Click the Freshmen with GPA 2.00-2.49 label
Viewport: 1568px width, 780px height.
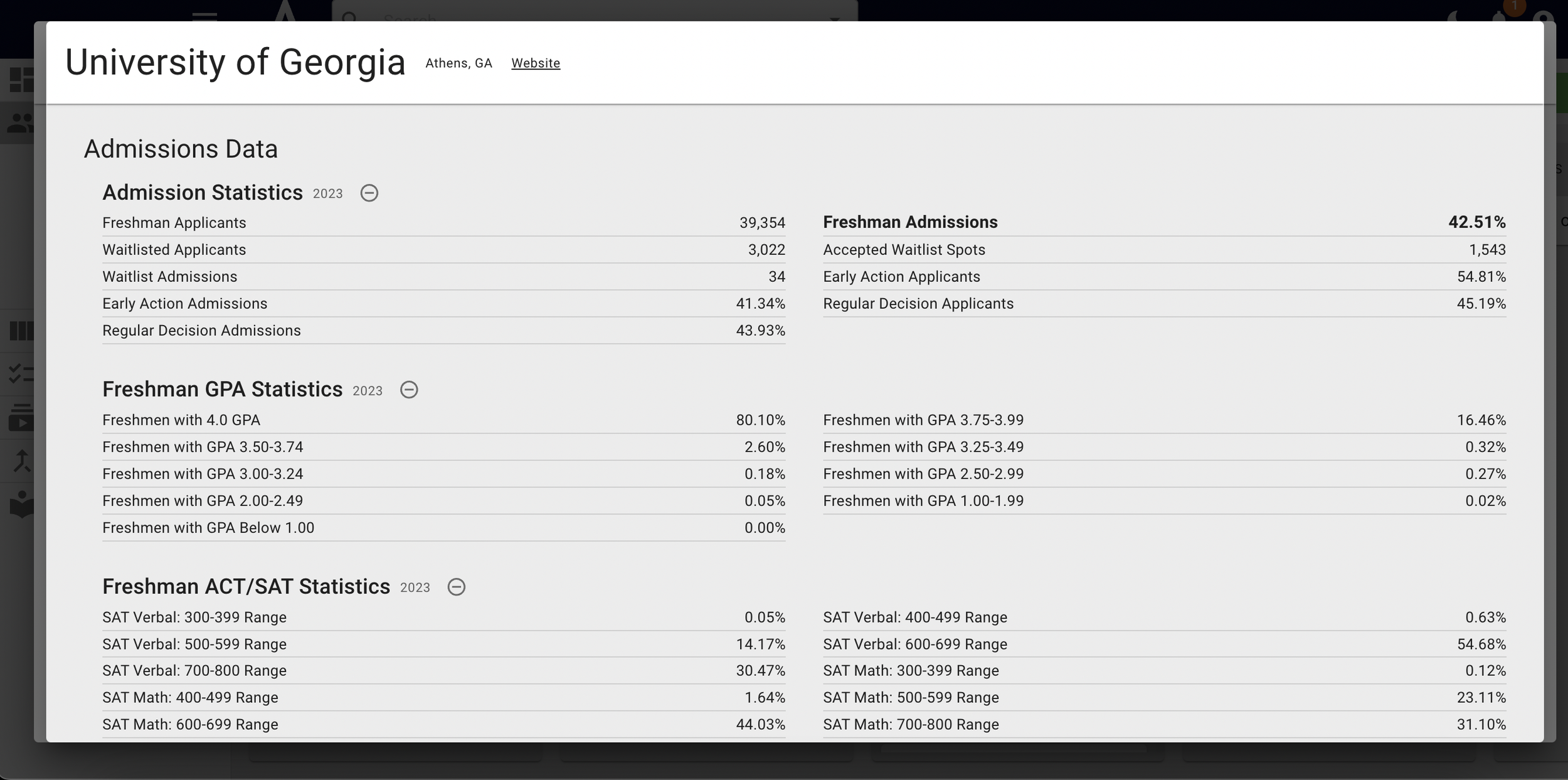point(203,501)
